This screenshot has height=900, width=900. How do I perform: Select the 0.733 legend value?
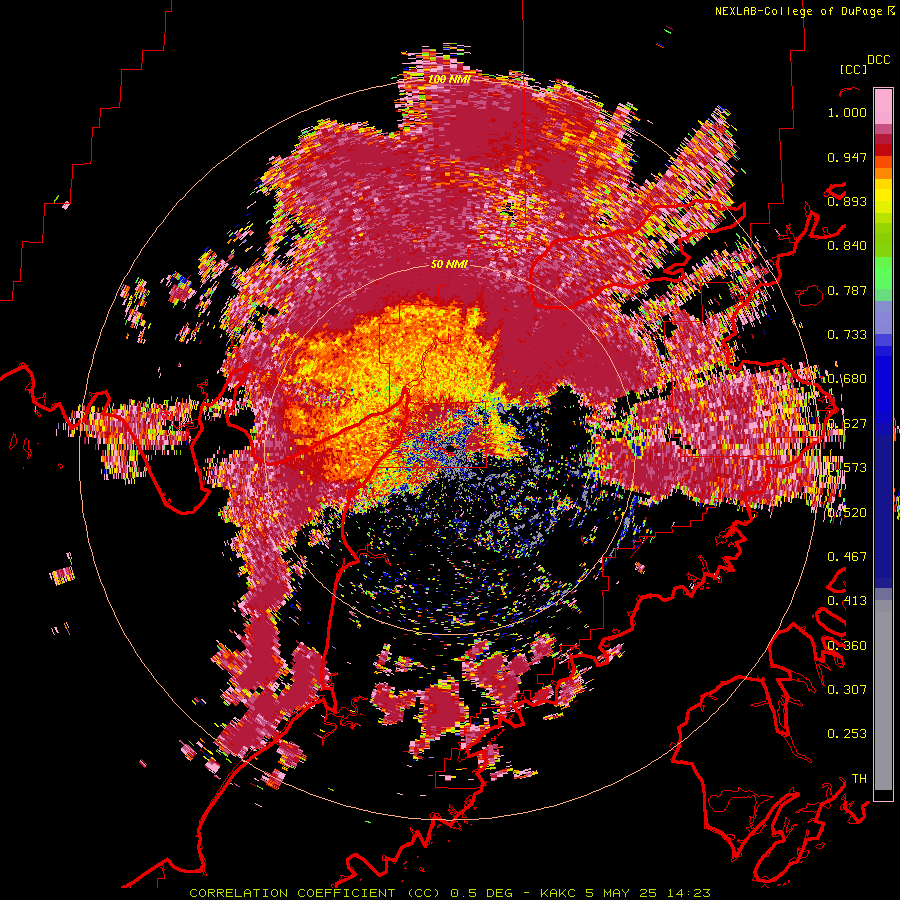[x=847, y=335]
